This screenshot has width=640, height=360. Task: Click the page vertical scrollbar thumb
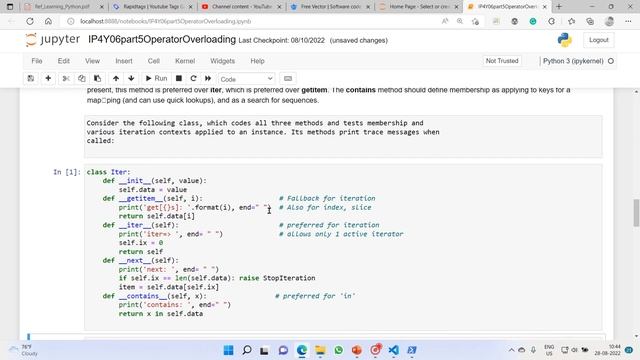pyautogui.click(x=636, y=212)
